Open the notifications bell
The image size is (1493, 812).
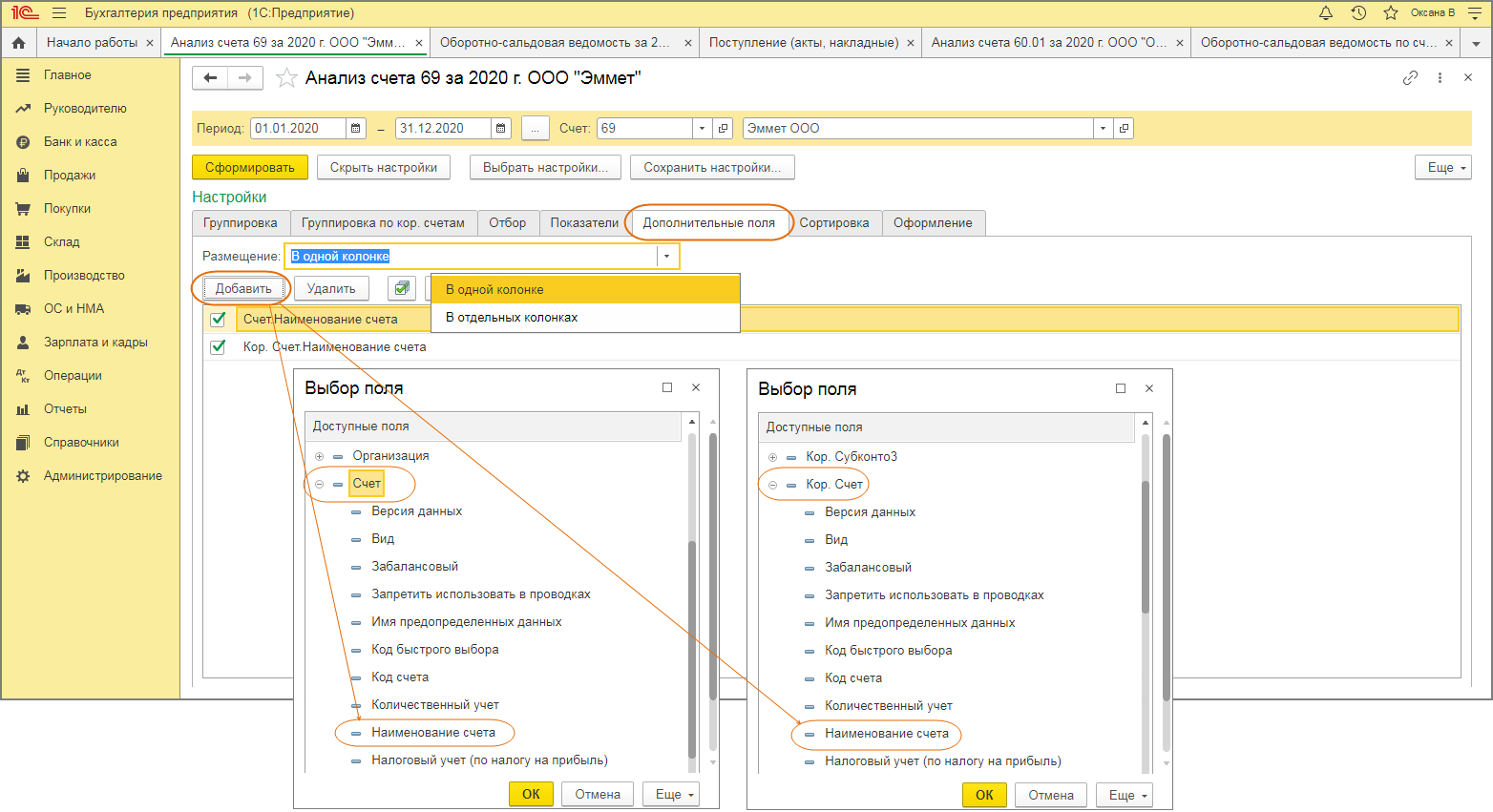coord(1326,13)
